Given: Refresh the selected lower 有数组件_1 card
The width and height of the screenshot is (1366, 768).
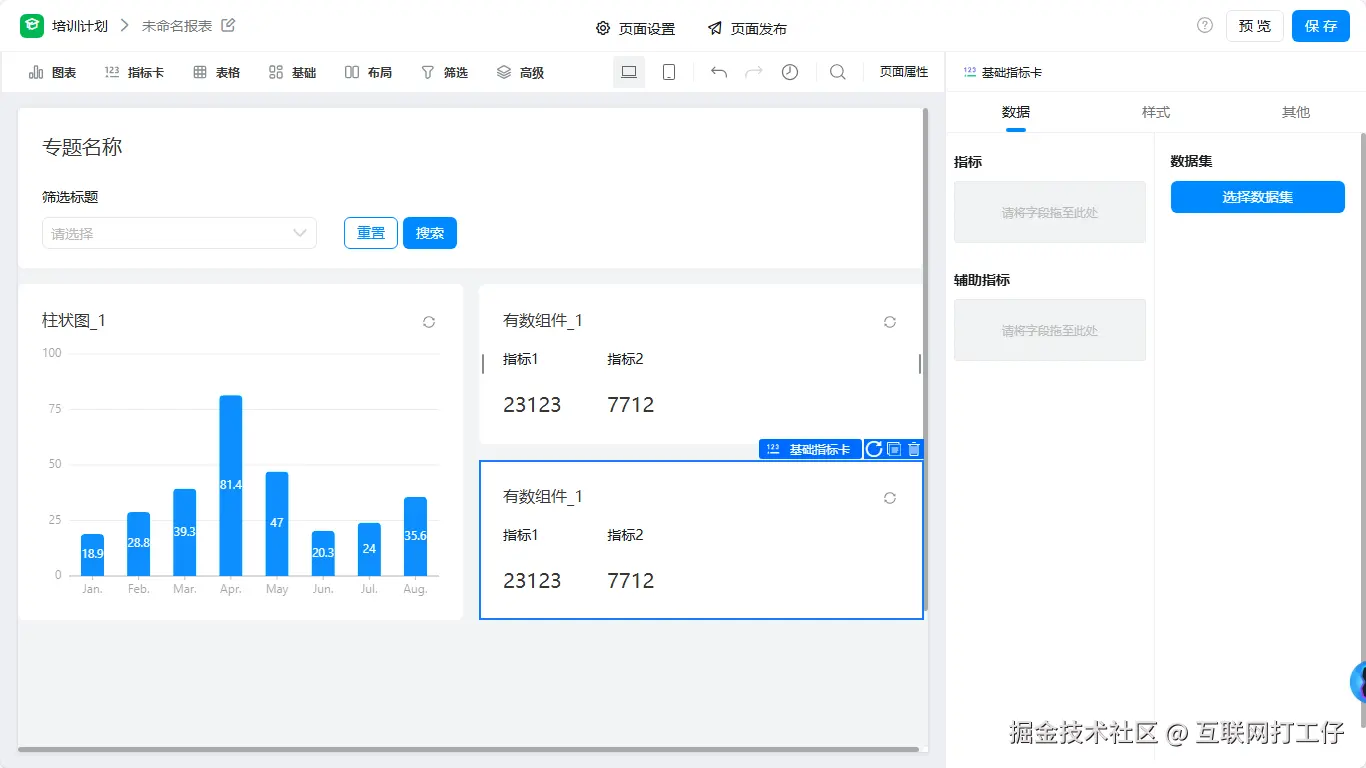Looking at the screenshot, I should [890, 498].
